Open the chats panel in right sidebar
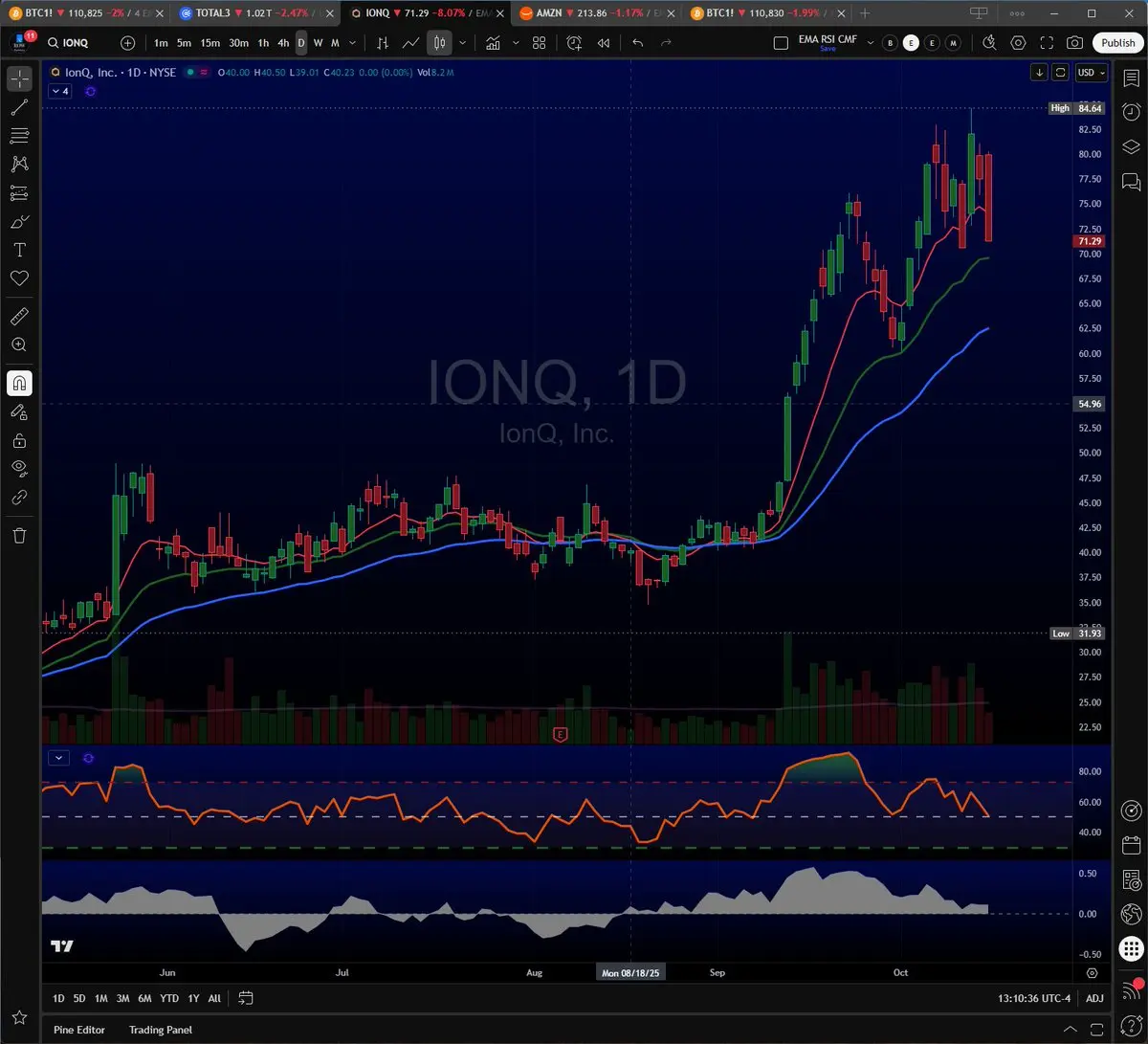Screen dimensions: 1148x1044 pyautogui.click(x=1131, y=180)
